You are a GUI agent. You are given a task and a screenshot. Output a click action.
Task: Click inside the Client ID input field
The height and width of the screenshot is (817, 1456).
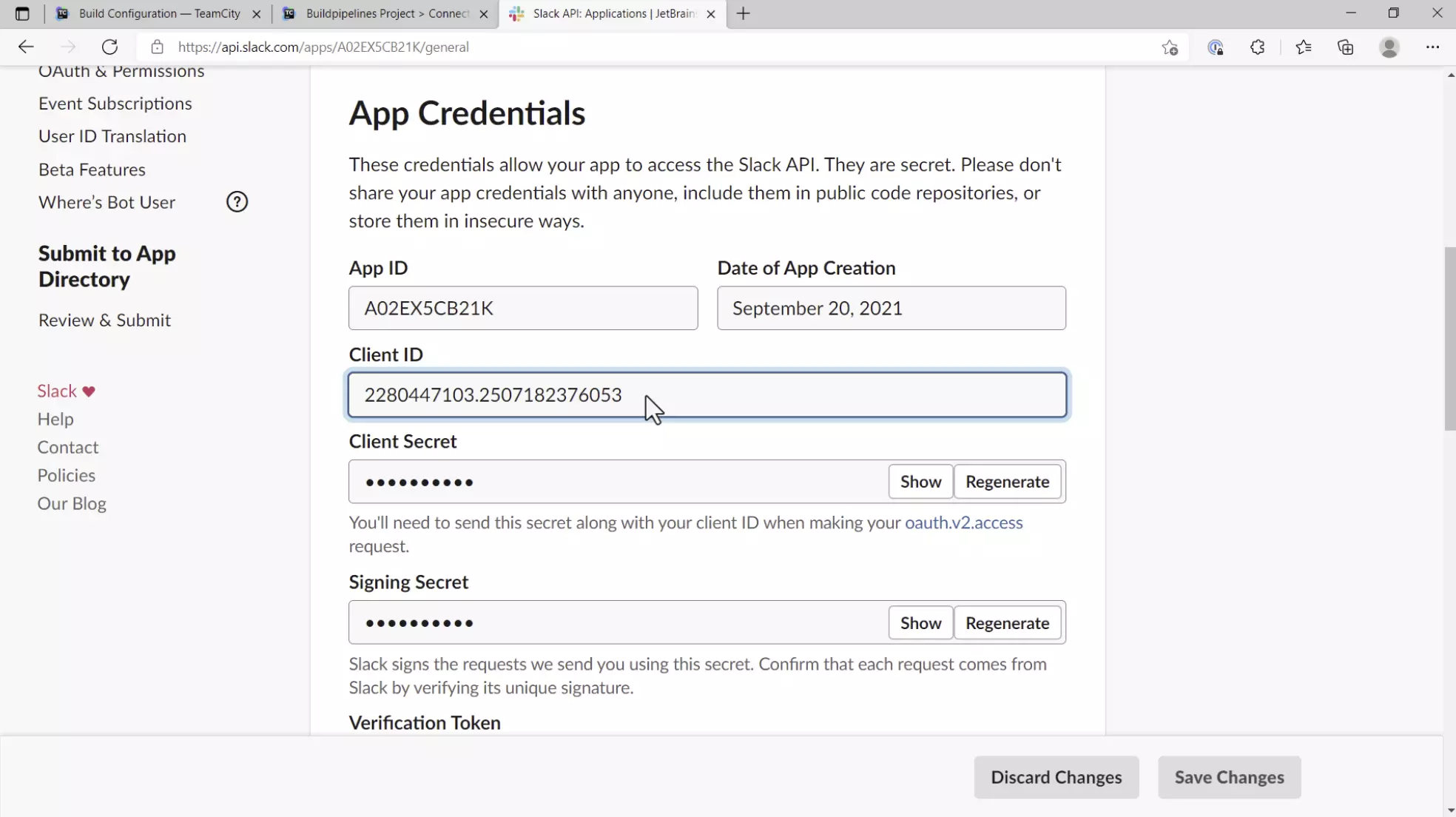[x=707, y=394]
